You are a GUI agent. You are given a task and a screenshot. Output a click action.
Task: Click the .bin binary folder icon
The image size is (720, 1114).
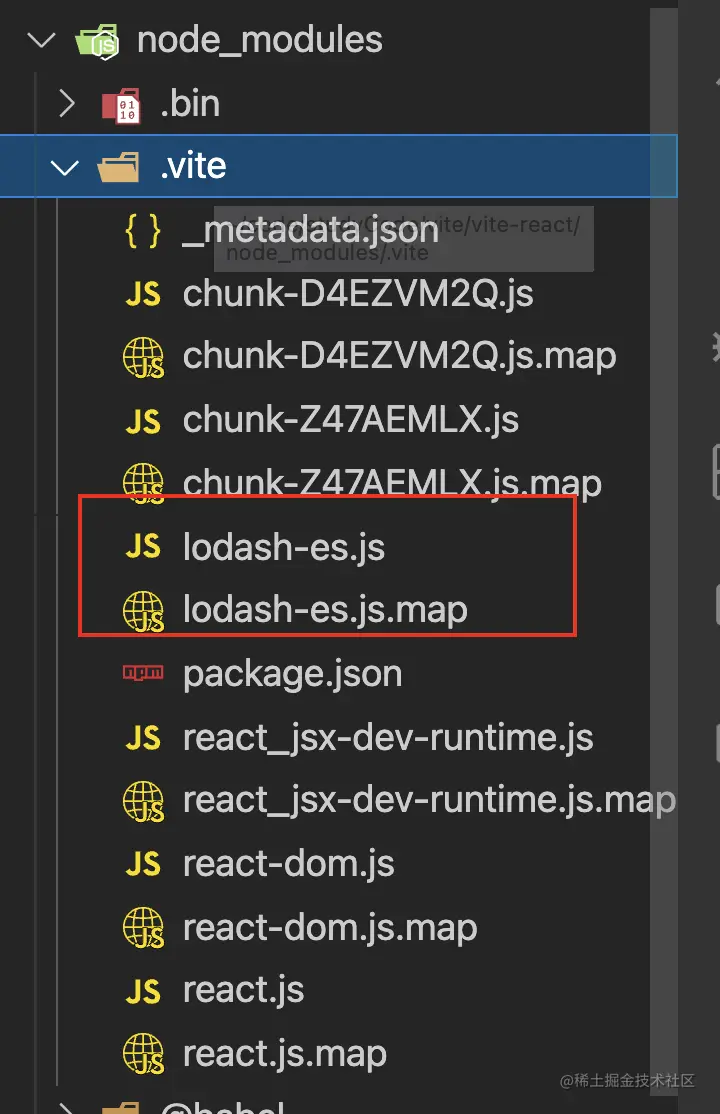[x=122, y=106]
